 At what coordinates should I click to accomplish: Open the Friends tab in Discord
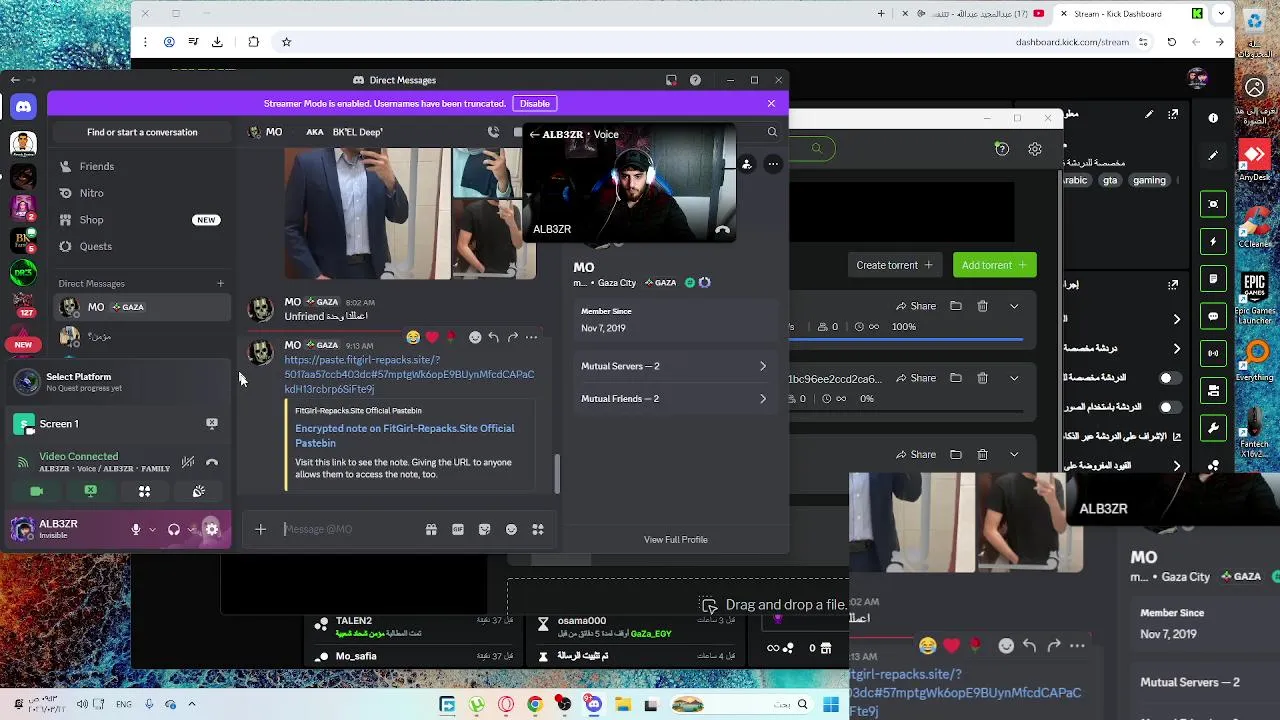pyautogui.click(x=142, y=166)
